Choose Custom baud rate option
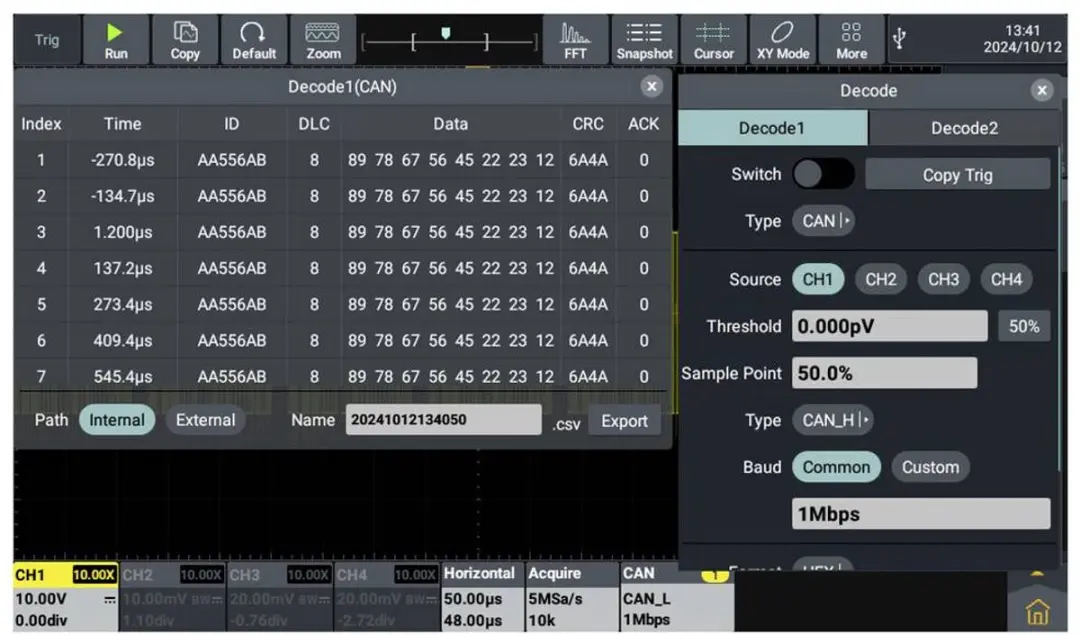The image size is (1080, 635). click(930, 467)
